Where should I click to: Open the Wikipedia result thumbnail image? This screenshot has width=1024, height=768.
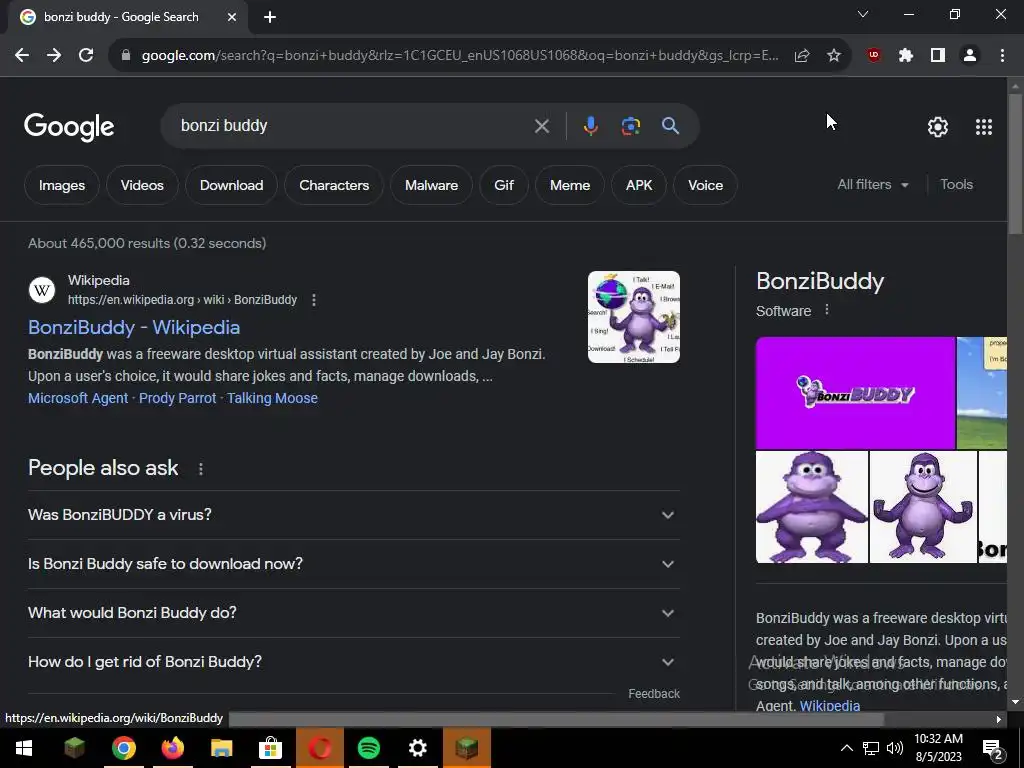click(633, 317)
